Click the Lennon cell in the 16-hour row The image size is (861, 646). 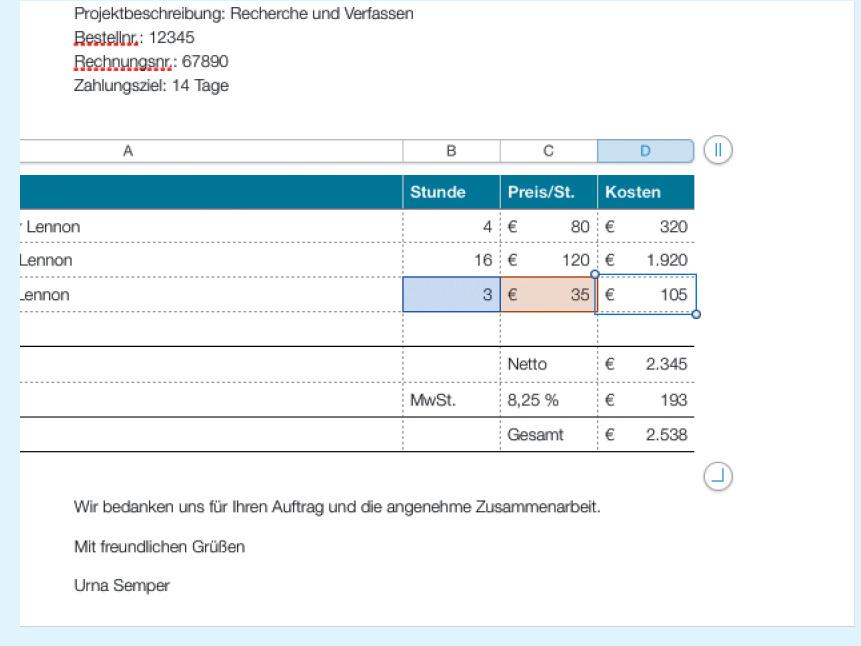coord(211,260)
